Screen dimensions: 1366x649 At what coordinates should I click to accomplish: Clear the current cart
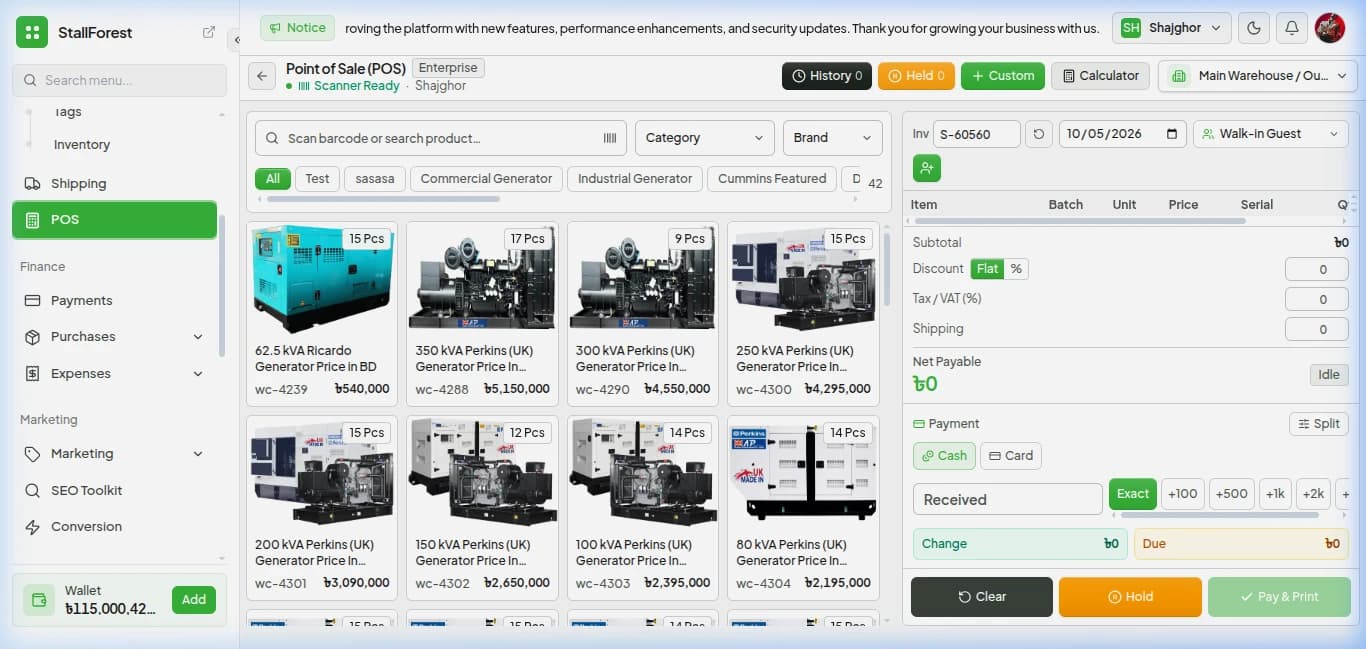click(982, 597)
